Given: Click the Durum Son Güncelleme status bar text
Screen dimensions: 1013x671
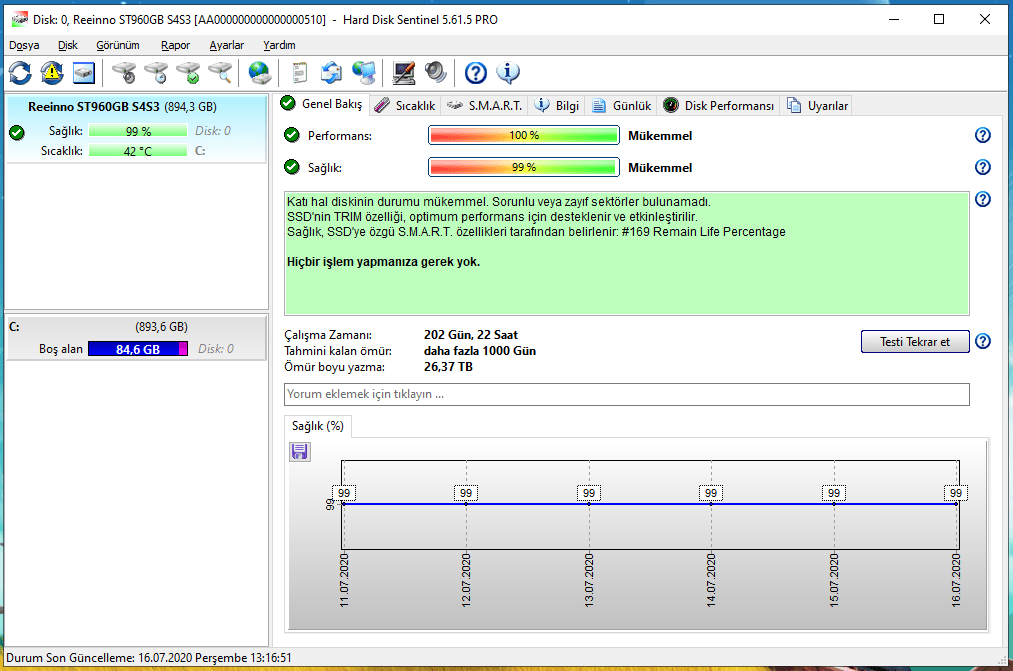Looking at the screenshot, I should (x=149, y=658).
